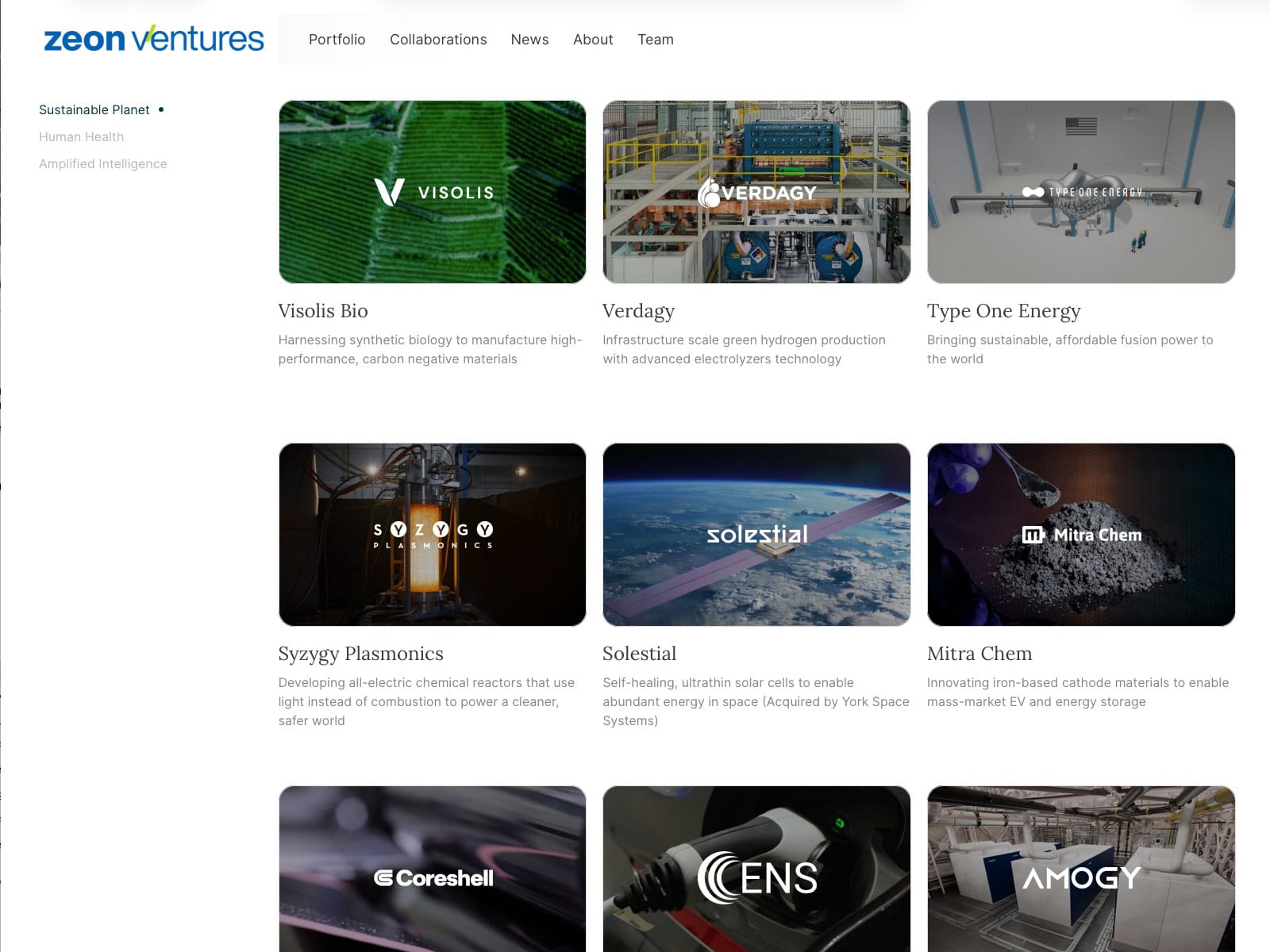Image resolution: width=1270 pixels, height=952 pixels.
Task: Click the Syzygy Plasmonics heading
Action: pyautogui.click(x=361, y=654)
